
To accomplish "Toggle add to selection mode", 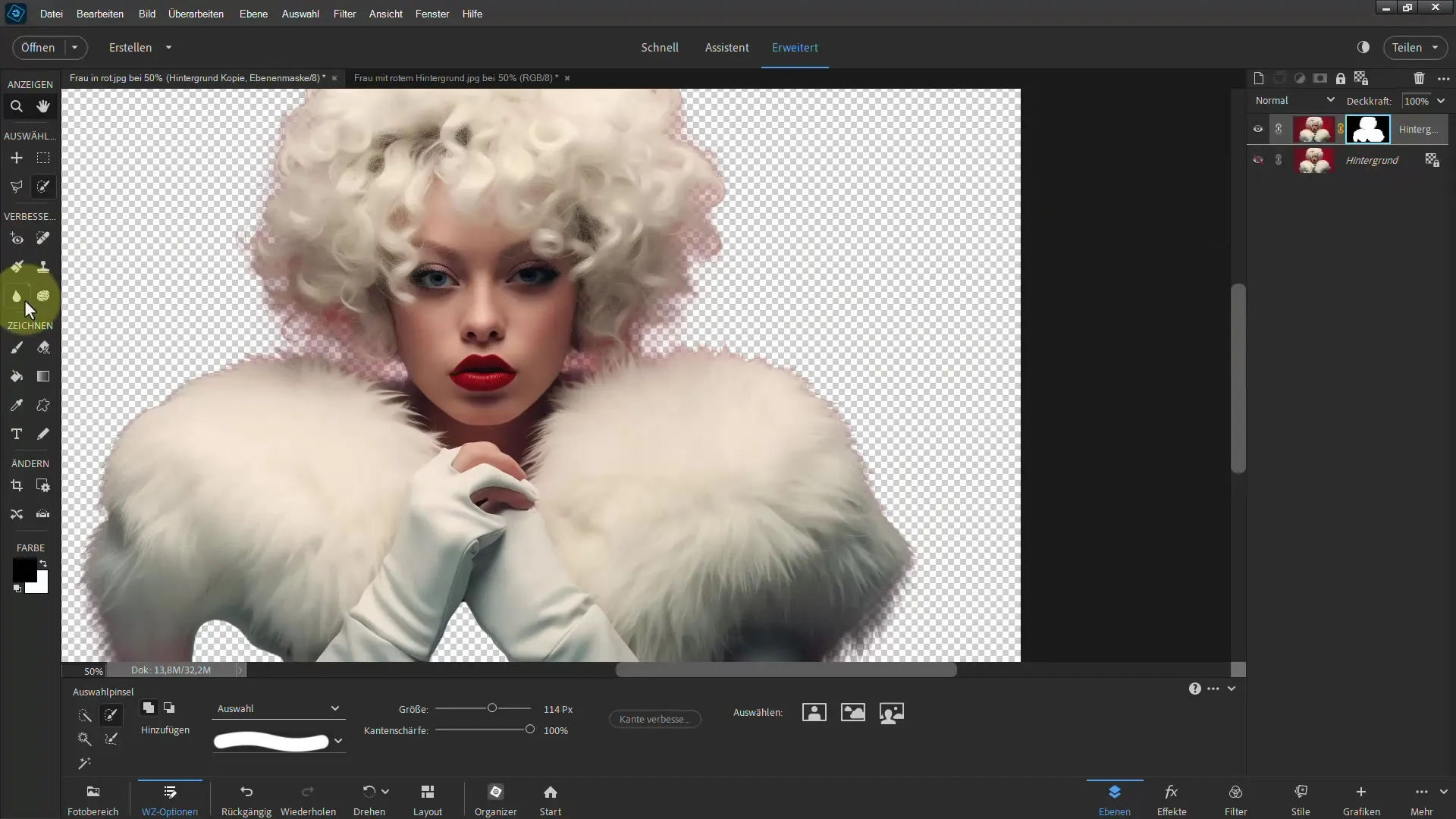I will coord(149,708).
